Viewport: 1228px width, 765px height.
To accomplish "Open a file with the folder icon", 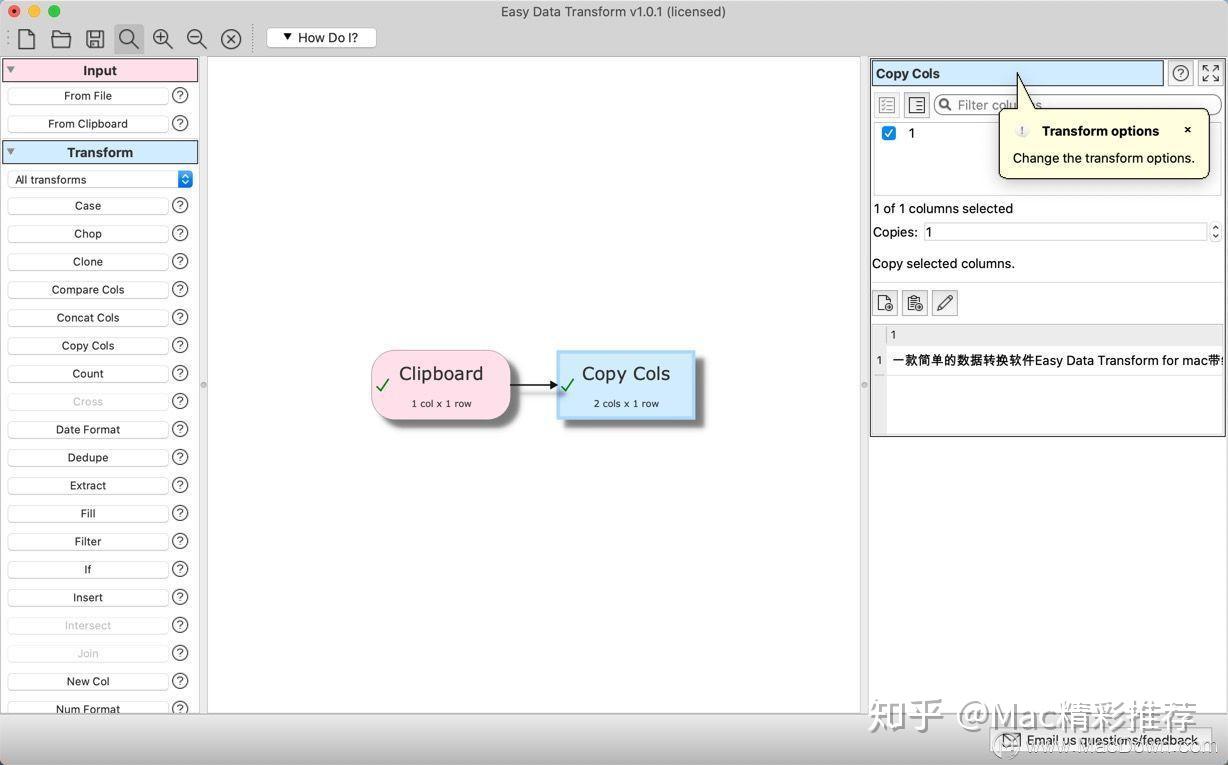I will [61, 39].
